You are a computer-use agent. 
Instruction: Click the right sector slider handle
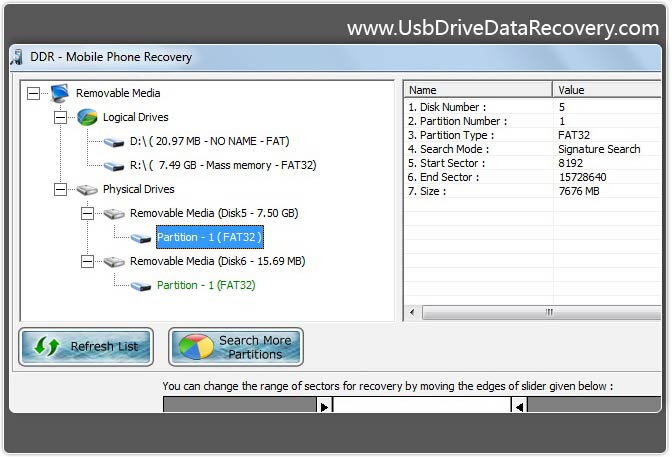[519, 405]
